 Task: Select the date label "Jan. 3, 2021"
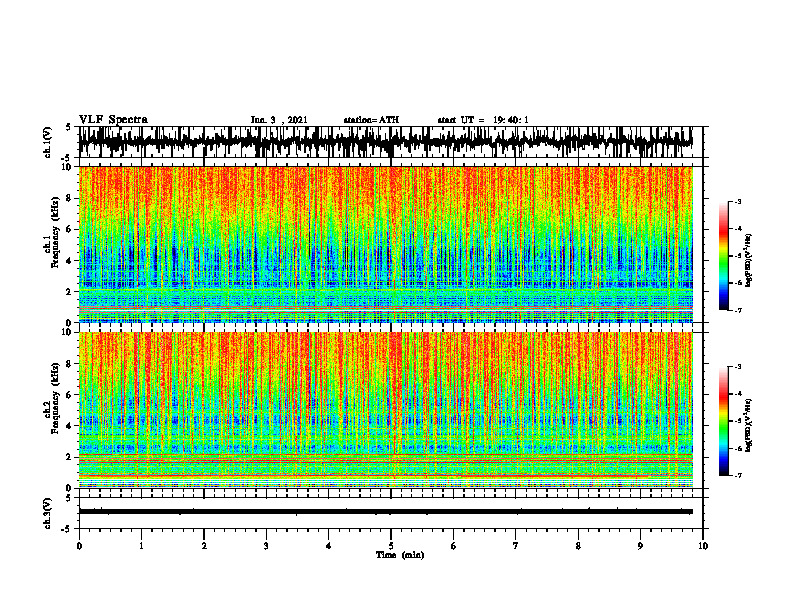click(279, 120)
